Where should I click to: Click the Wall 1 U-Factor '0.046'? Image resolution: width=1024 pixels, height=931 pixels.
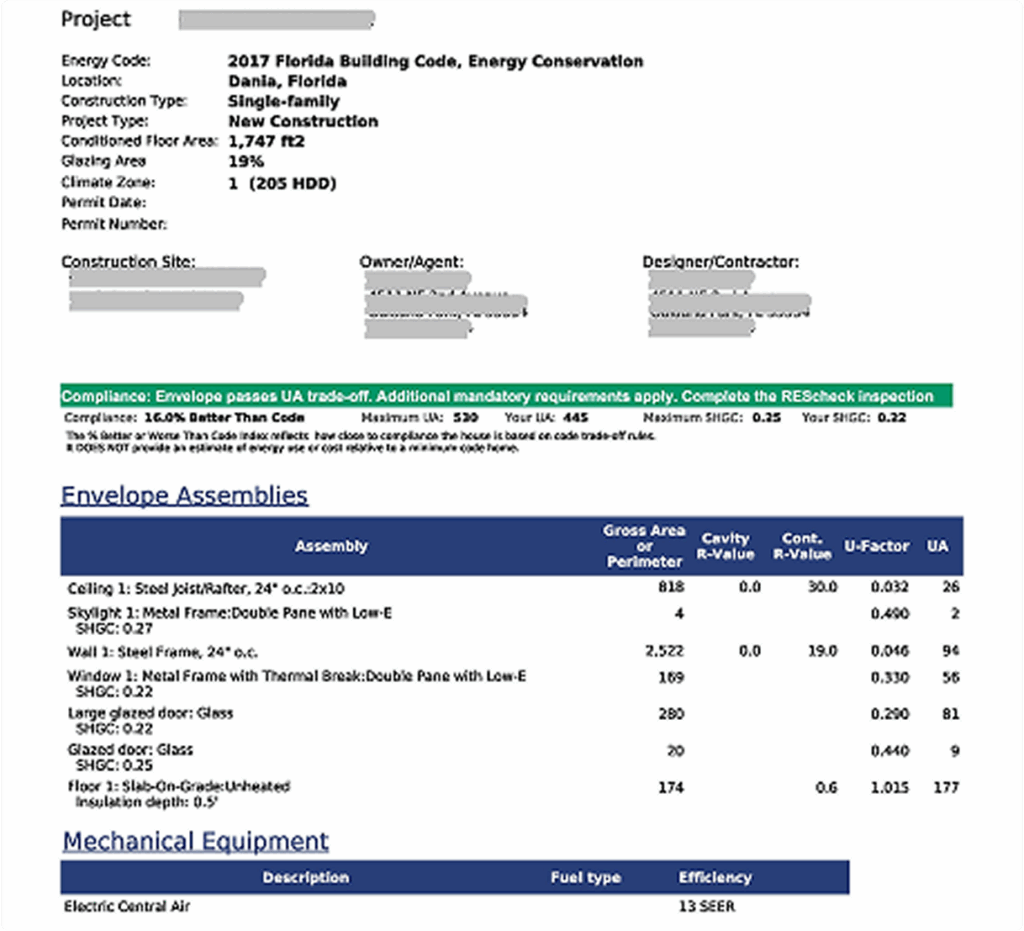889,651
